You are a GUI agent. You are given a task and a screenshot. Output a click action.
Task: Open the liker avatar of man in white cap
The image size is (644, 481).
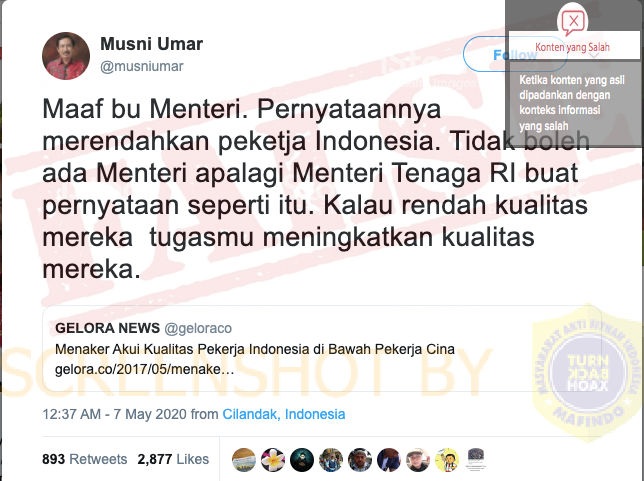point(418,460)
